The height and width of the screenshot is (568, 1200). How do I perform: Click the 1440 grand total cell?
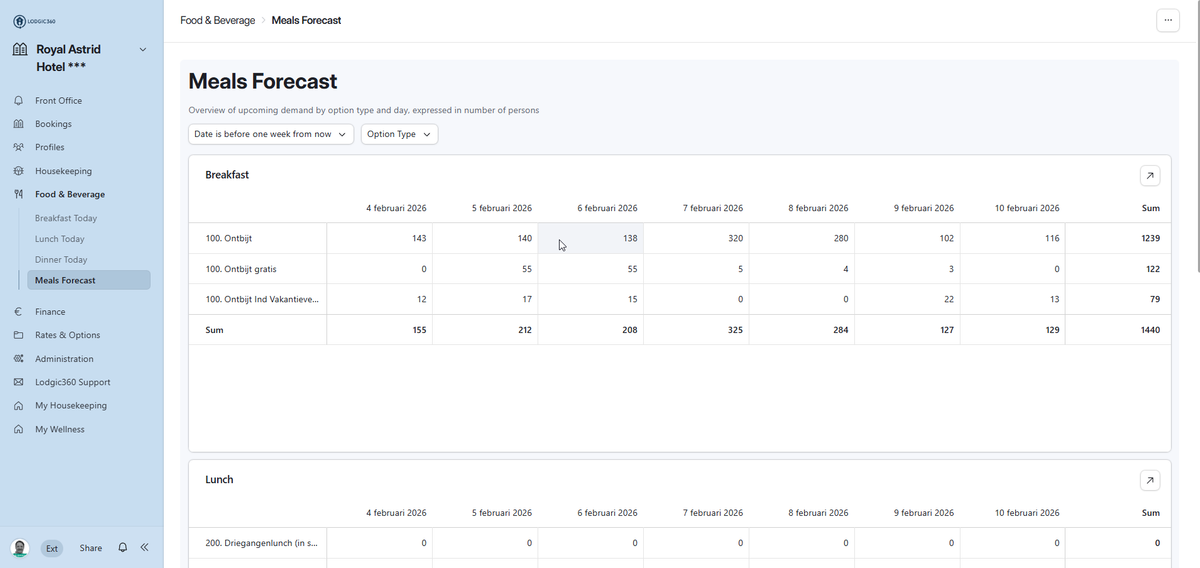coord(1118,329)
